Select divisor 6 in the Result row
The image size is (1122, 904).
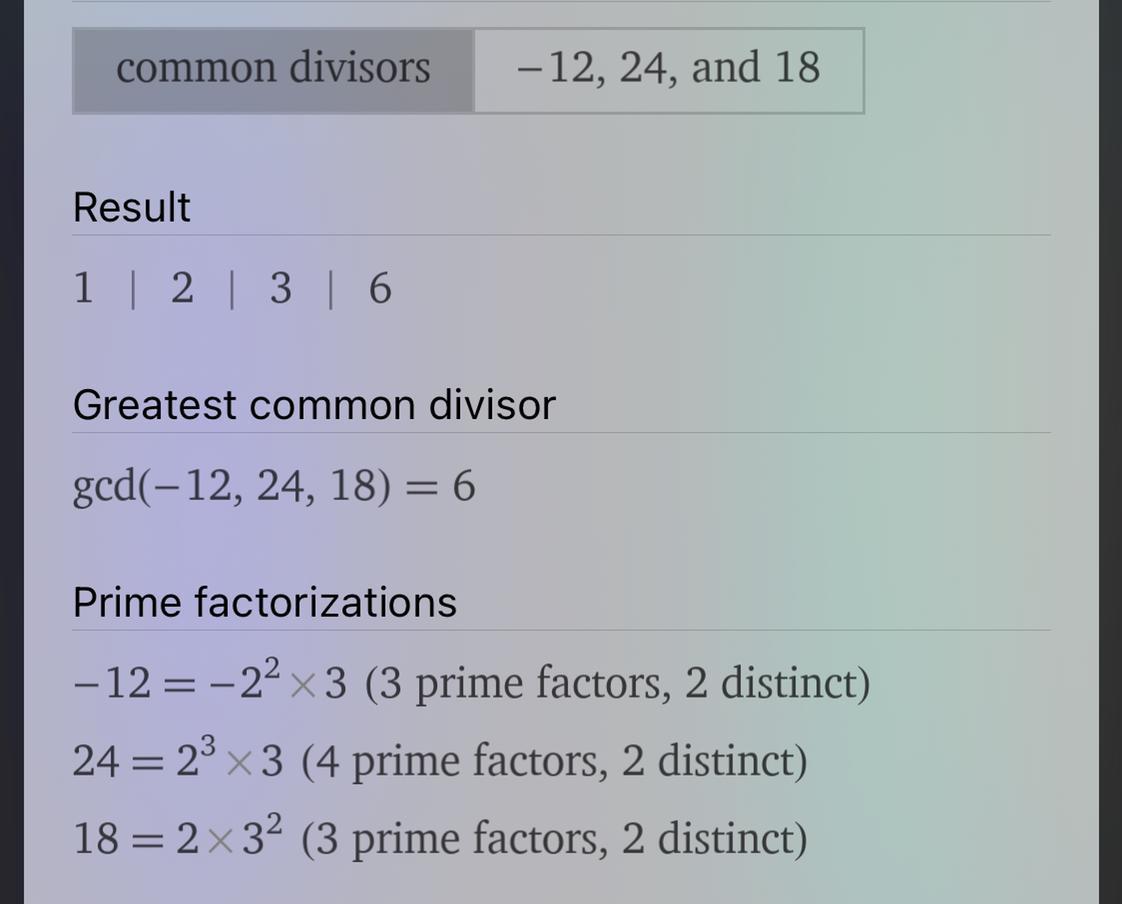(x=380, y=289)
